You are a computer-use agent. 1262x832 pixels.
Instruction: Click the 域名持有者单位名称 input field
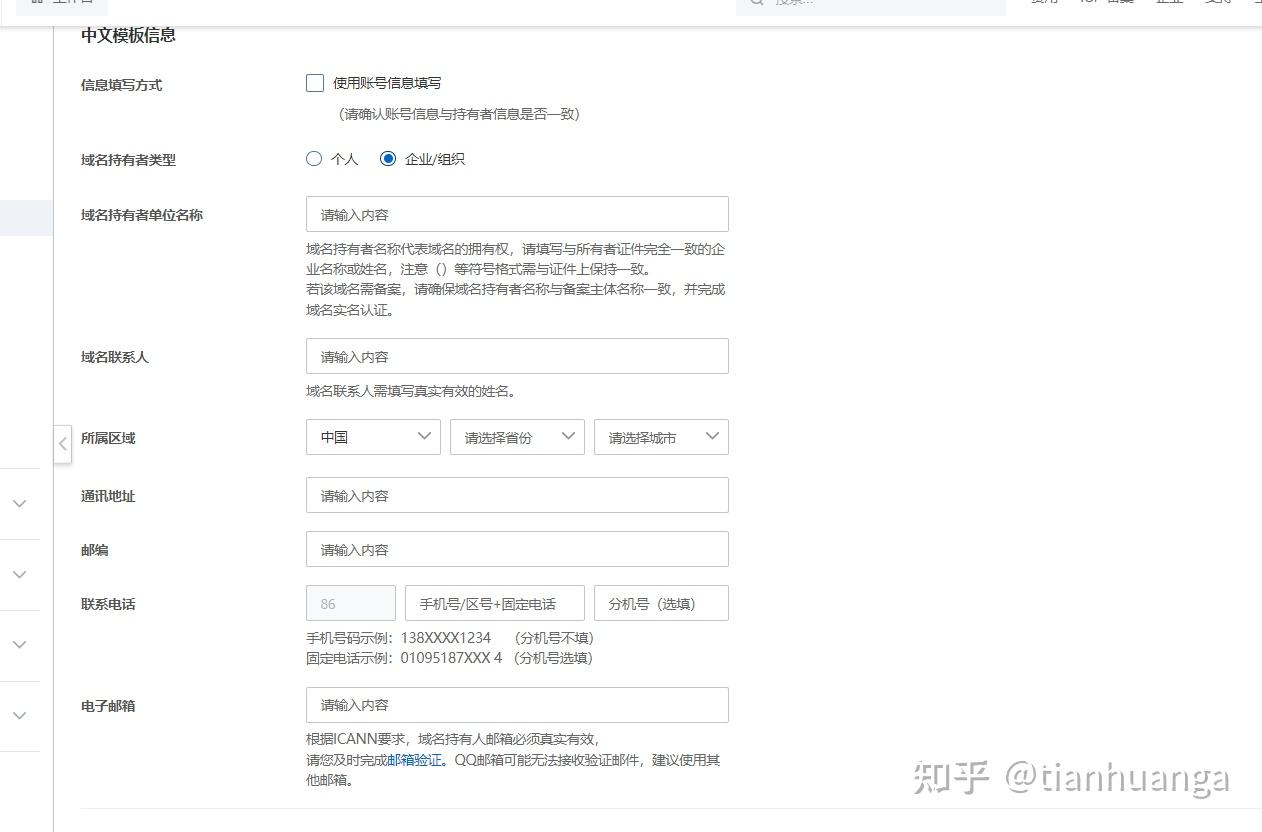tap(517, 214)
